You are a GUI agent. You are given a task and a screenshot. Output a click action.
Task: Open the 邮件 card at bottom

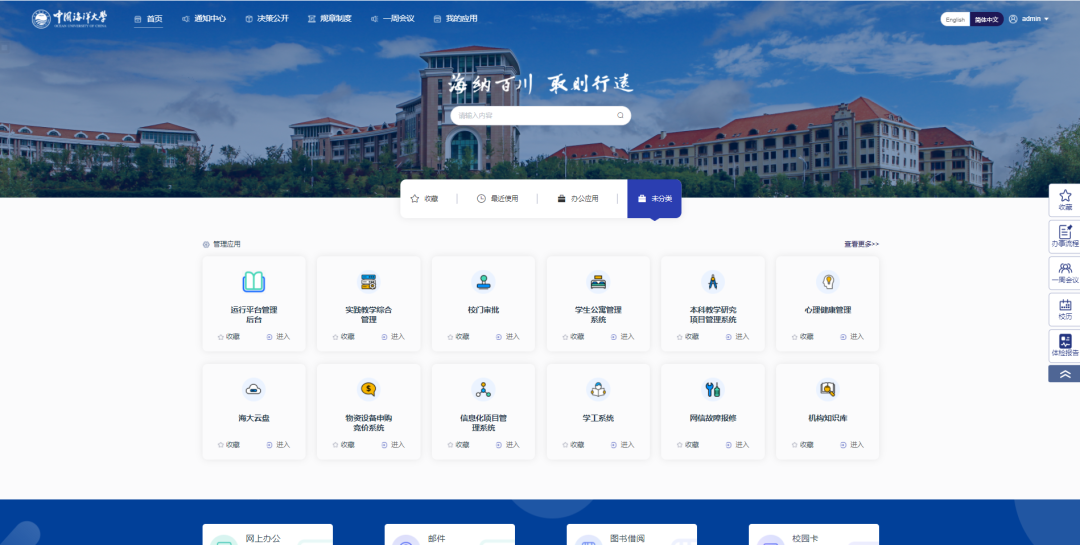pyautogui.click(x=450, y=535)
